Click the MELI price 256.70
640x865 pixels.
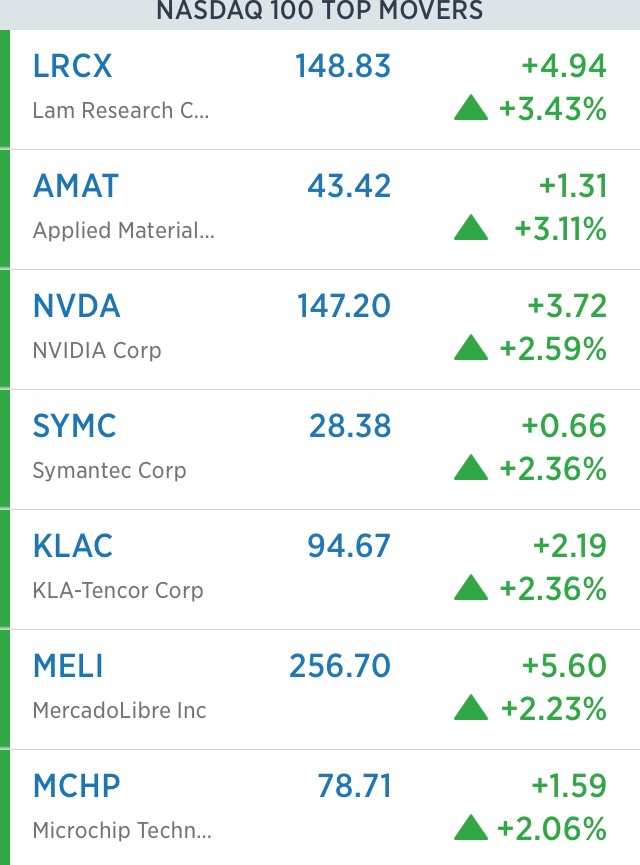click(340, 665)
